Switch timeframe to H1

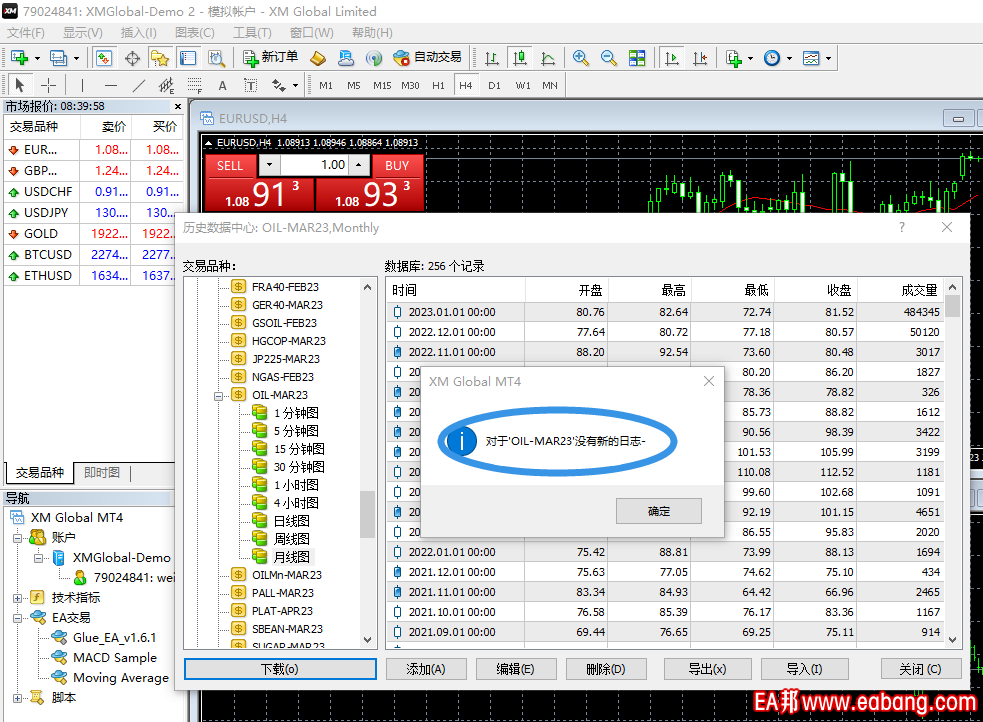click(438, 85)
